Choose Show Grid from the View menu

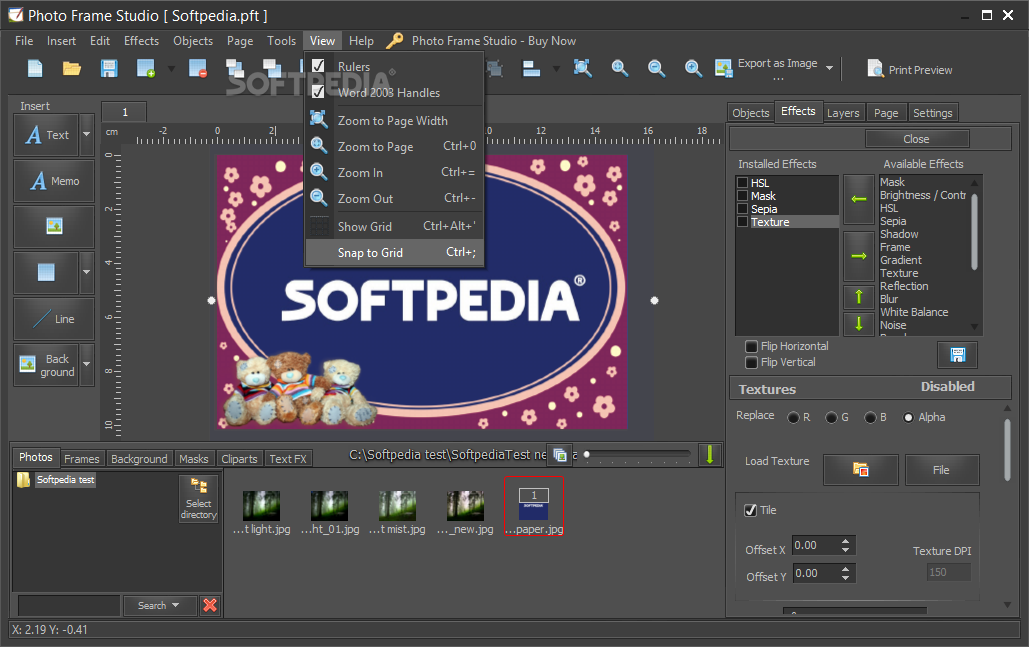pyautogui.click(x=394, y=226)
